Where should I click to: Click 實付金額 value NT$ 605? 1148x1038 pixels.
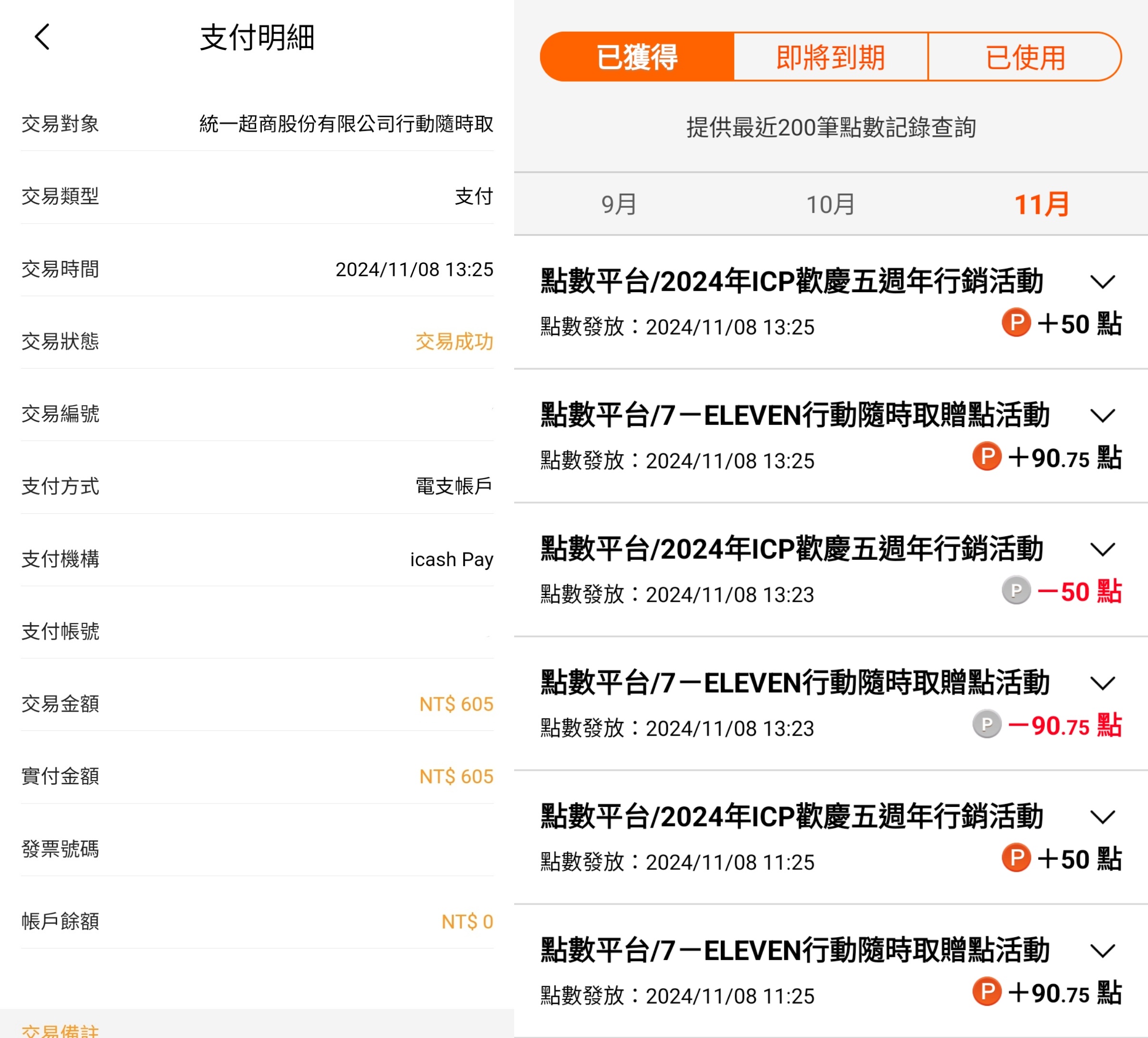(456, 776)
